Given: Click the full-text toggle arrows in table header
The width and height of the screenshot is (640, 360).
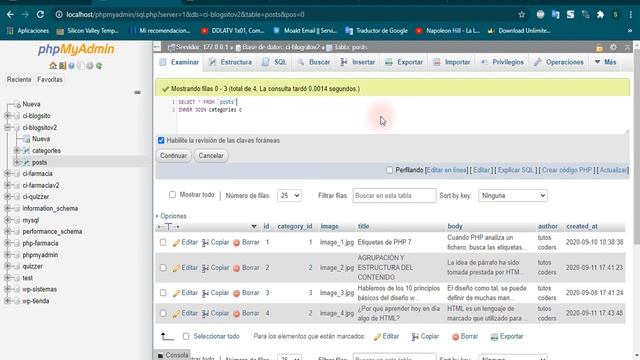Looking at the screenshot, I should pos(169,227).
